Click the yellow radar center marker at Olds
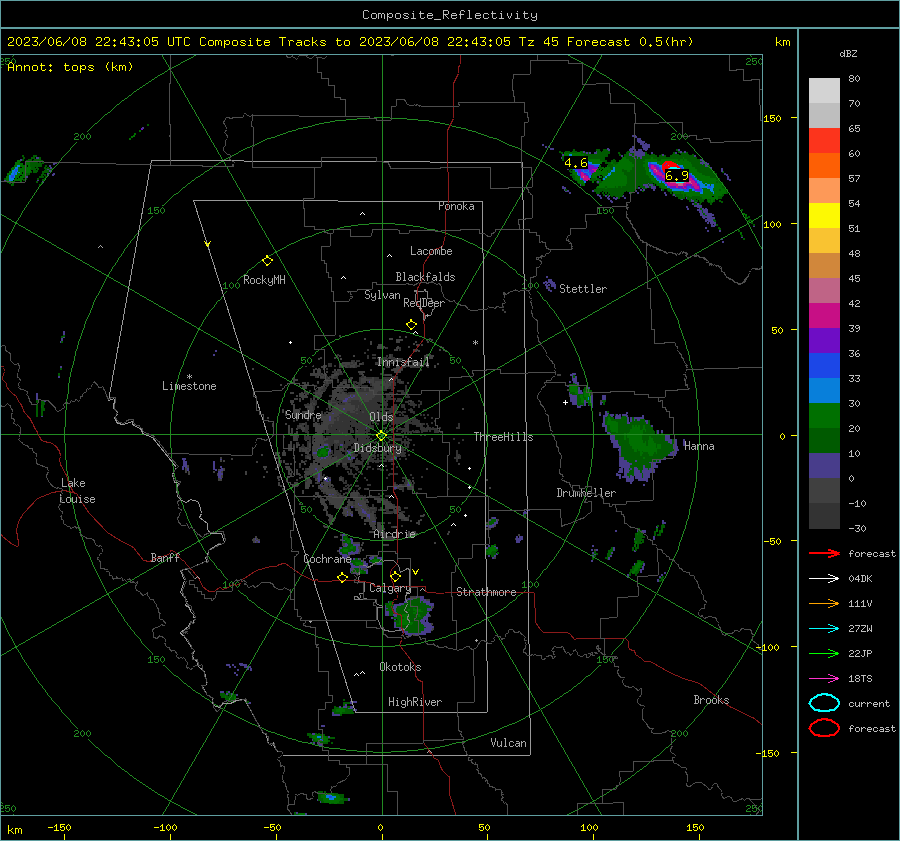This screenshot has height=841, width=900. coord(381,436)
